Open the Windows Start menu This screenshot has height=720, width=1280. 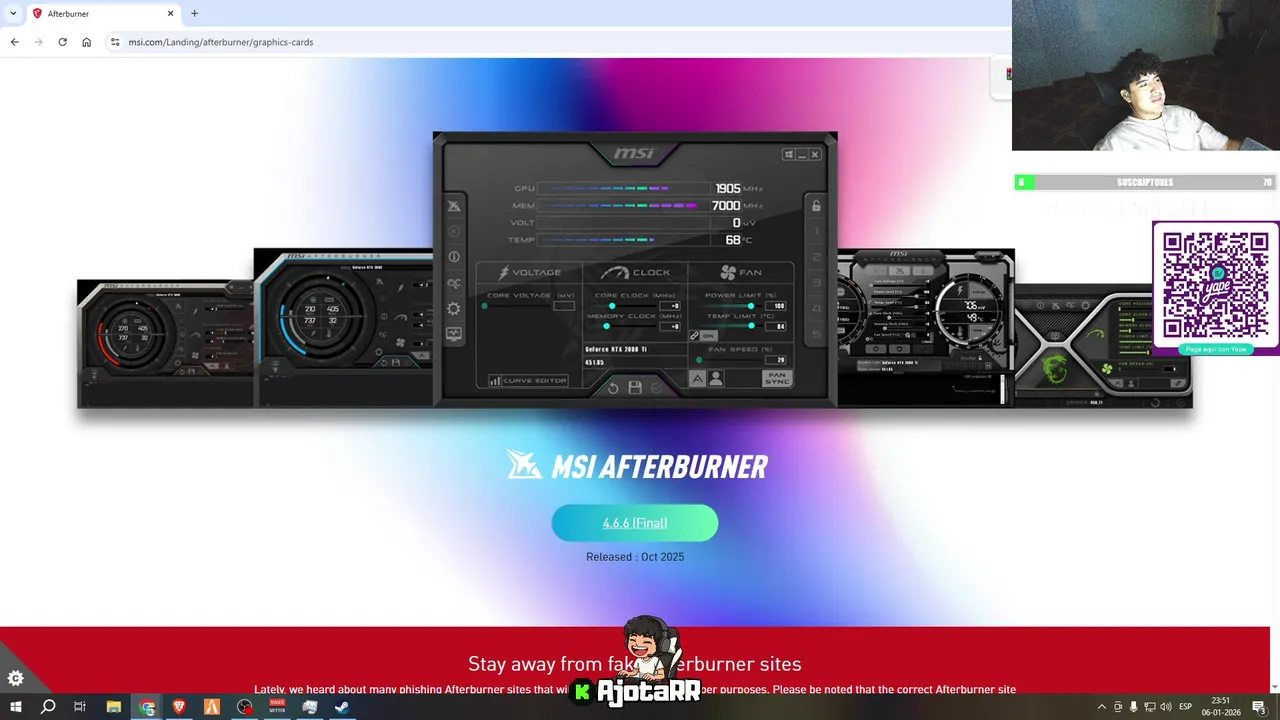point(15,707)
